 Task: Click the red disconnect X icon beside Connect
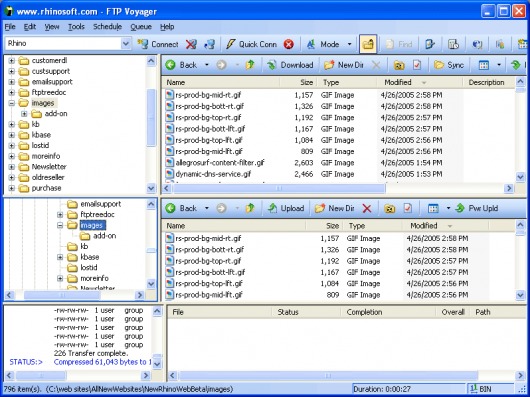[x=191, y=44]
